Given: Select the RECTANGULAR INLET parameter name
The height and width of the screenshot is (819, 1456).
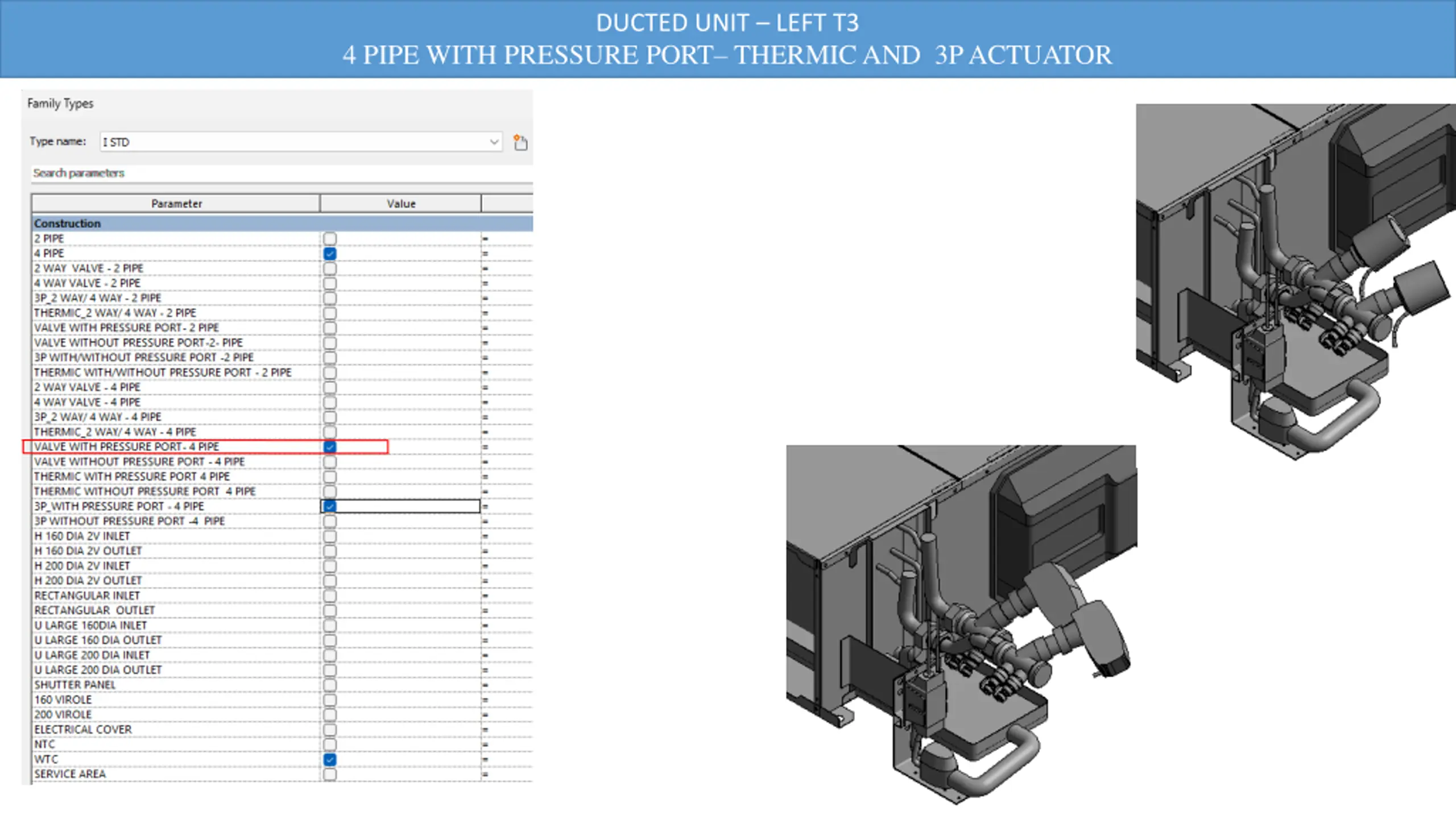Looking at the screenshot, I should tap(87, 595).
